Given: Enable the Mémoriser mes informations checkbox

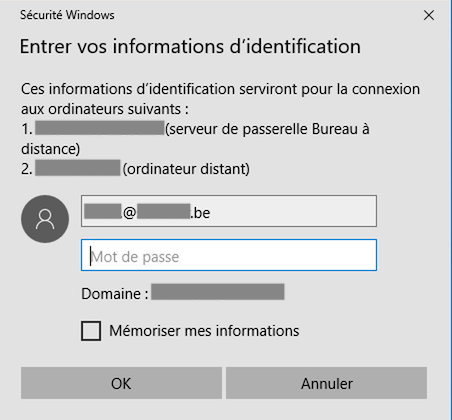Looking at the screenshot, I should click(91, 331).
